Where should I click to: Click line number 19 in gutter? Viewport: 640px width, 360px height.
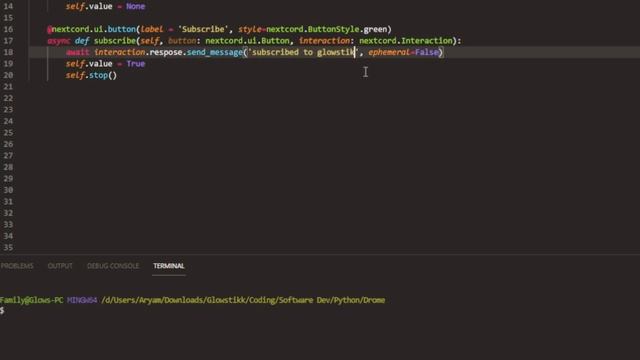pos(8,64)
